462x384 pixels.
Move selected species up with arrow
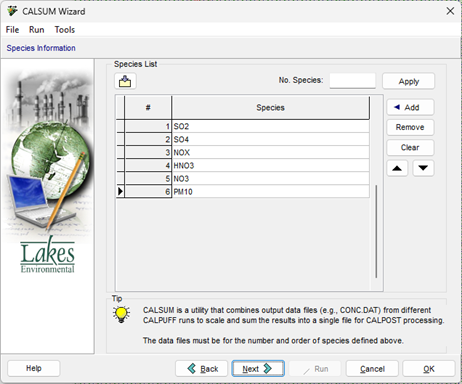pyautogui.click(x=397, y=168)
